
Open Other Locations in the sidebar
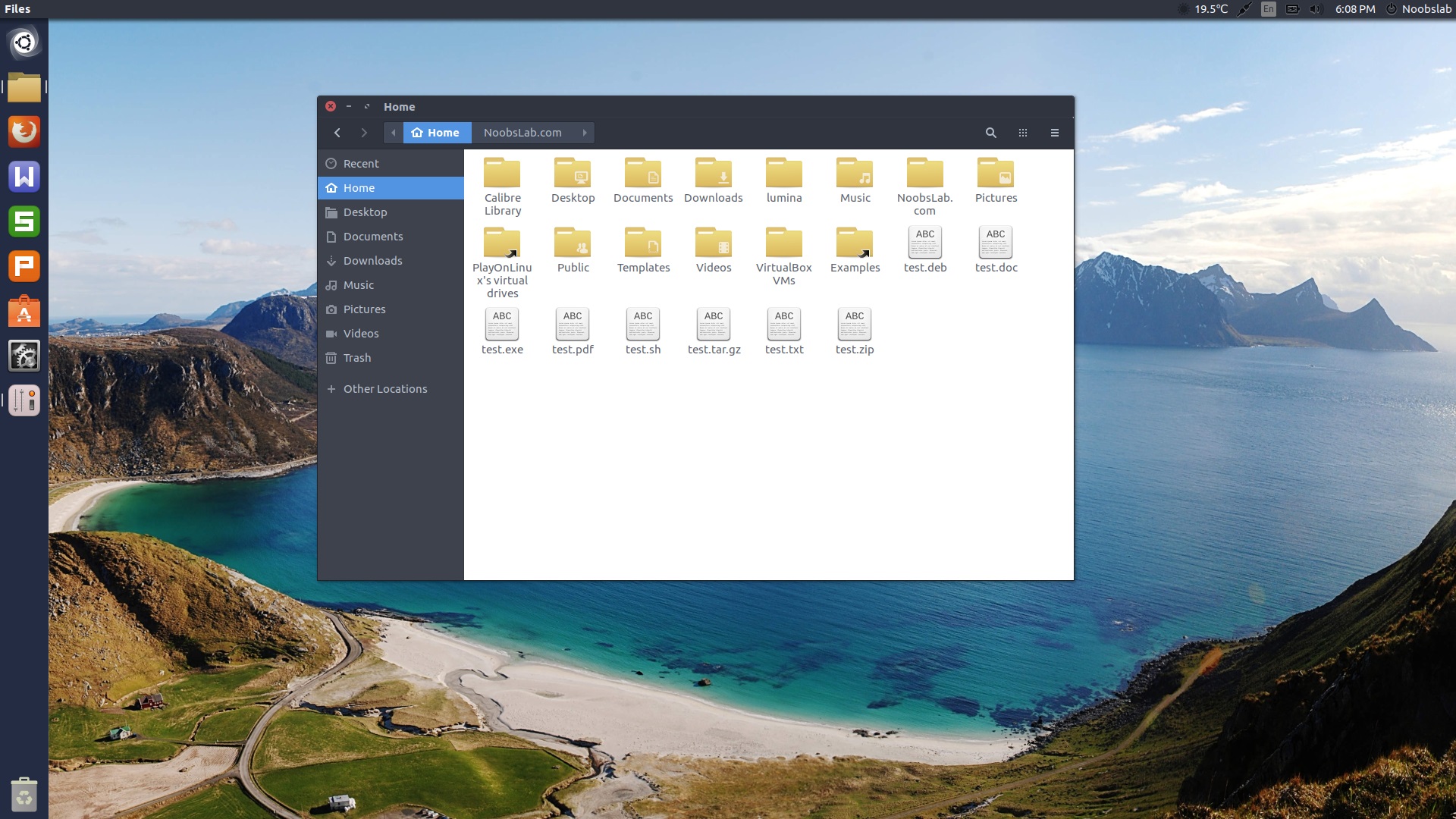tap(385, 388)
